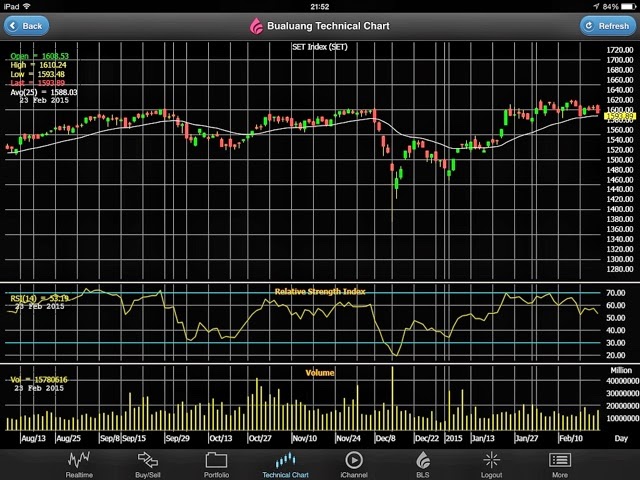Open the iChannel tab
This screenshot has width=640, height=480.
coord(354,465)
